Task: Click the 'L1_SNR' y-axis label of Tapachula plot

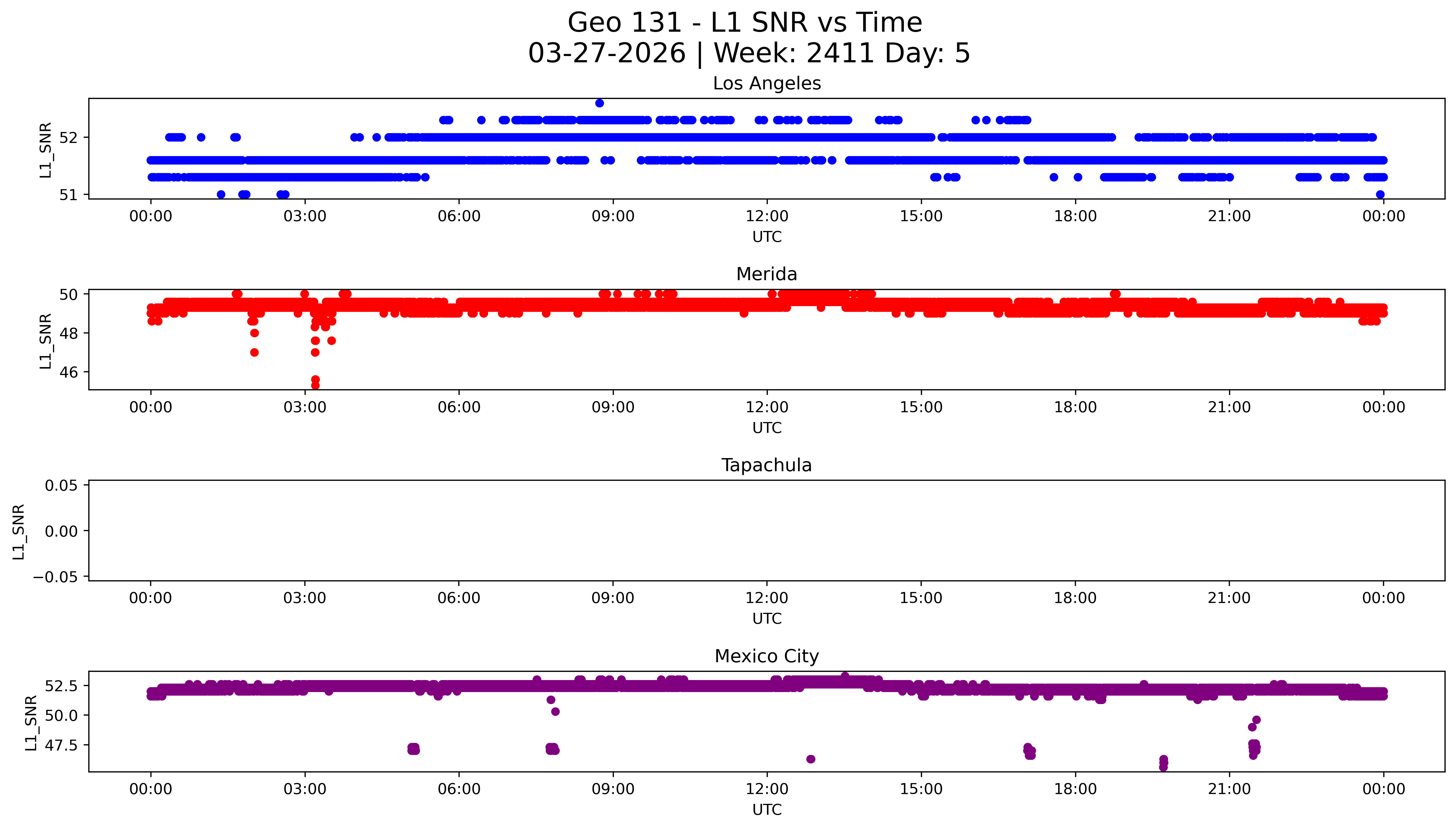Action: click(x=19, y=531)
